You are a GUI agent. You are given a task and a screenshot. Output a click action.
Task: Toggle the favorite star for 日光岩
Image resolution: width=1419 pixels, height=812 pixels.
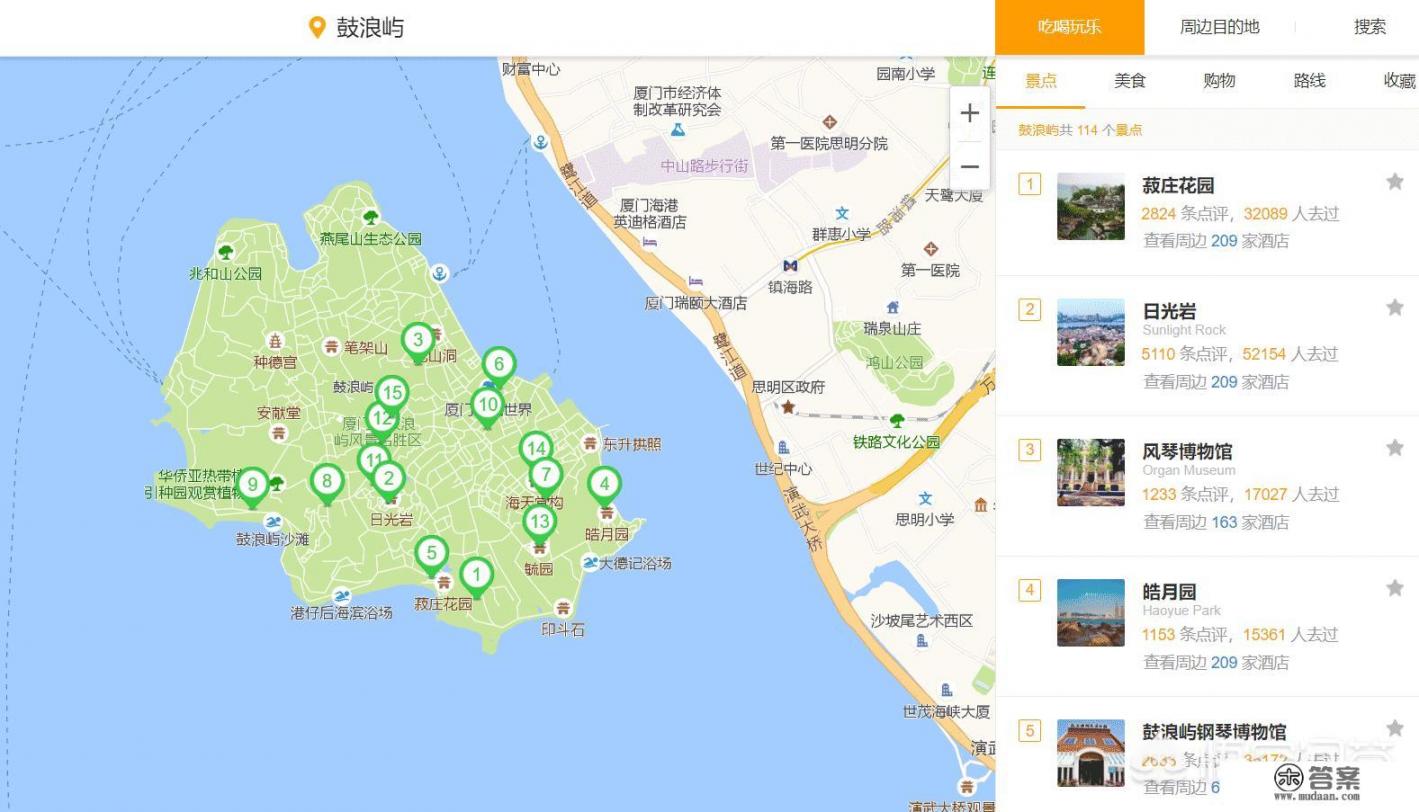(1396, 308)
